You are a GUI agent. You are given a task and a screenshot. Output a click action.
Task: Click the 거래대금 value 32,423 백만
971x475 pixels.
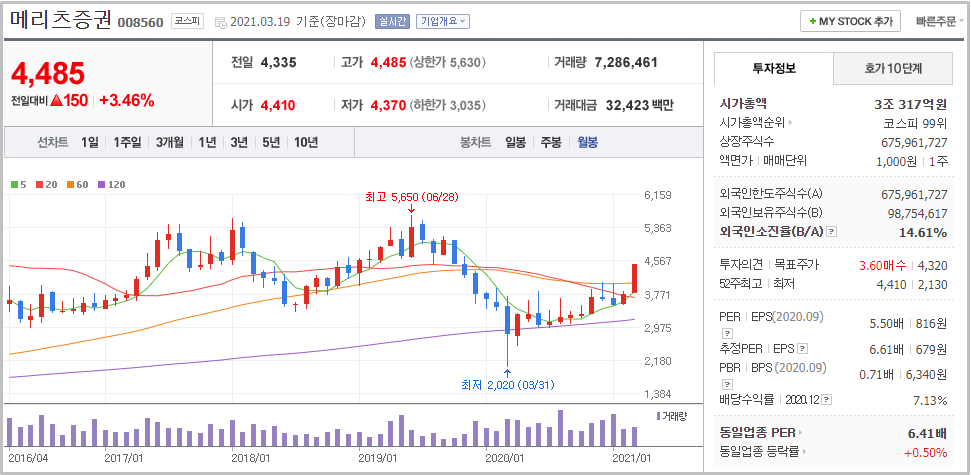pyautogui.click(x=639, y=105)
